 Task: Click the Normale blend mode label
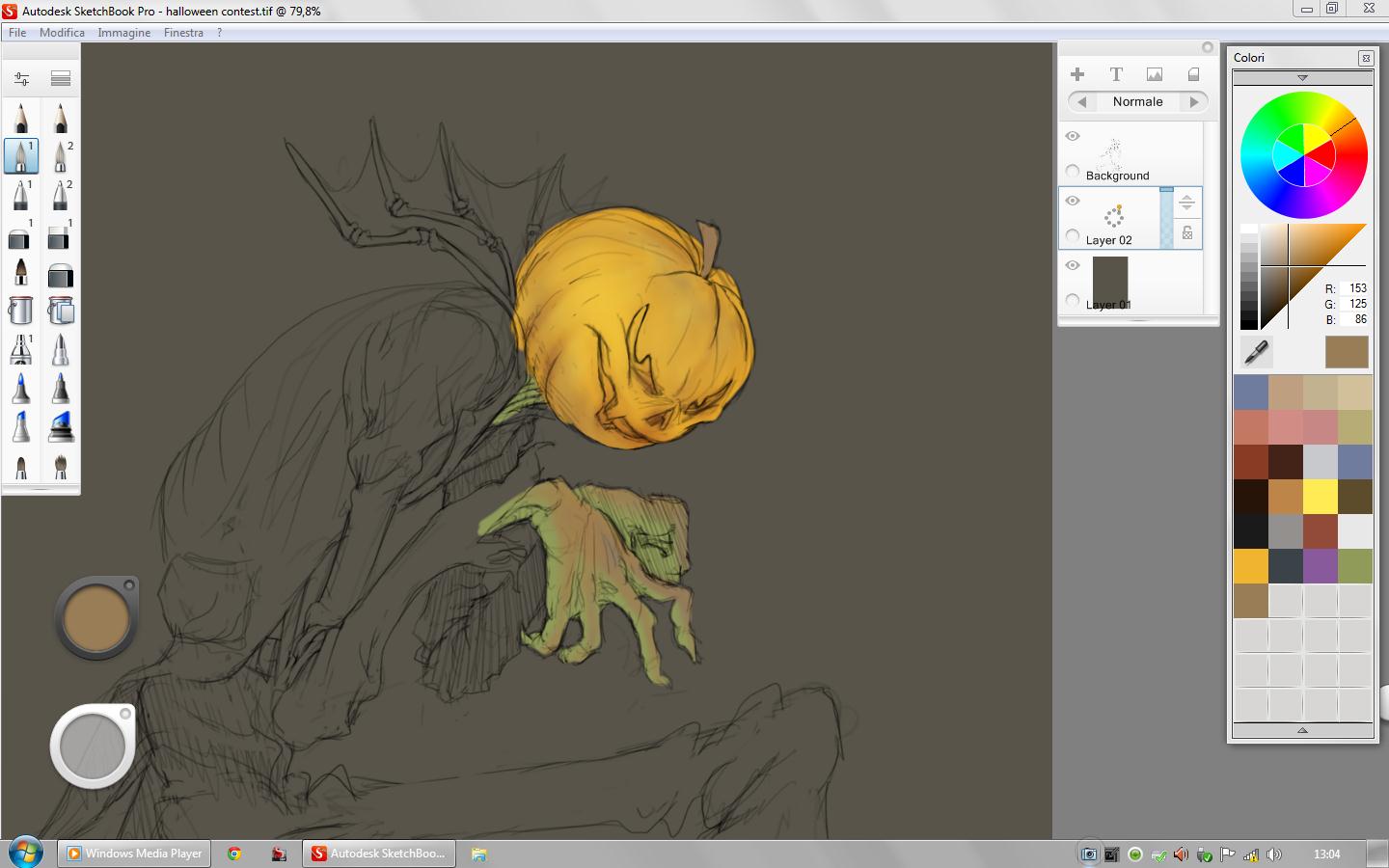[x=1137, y=101]
